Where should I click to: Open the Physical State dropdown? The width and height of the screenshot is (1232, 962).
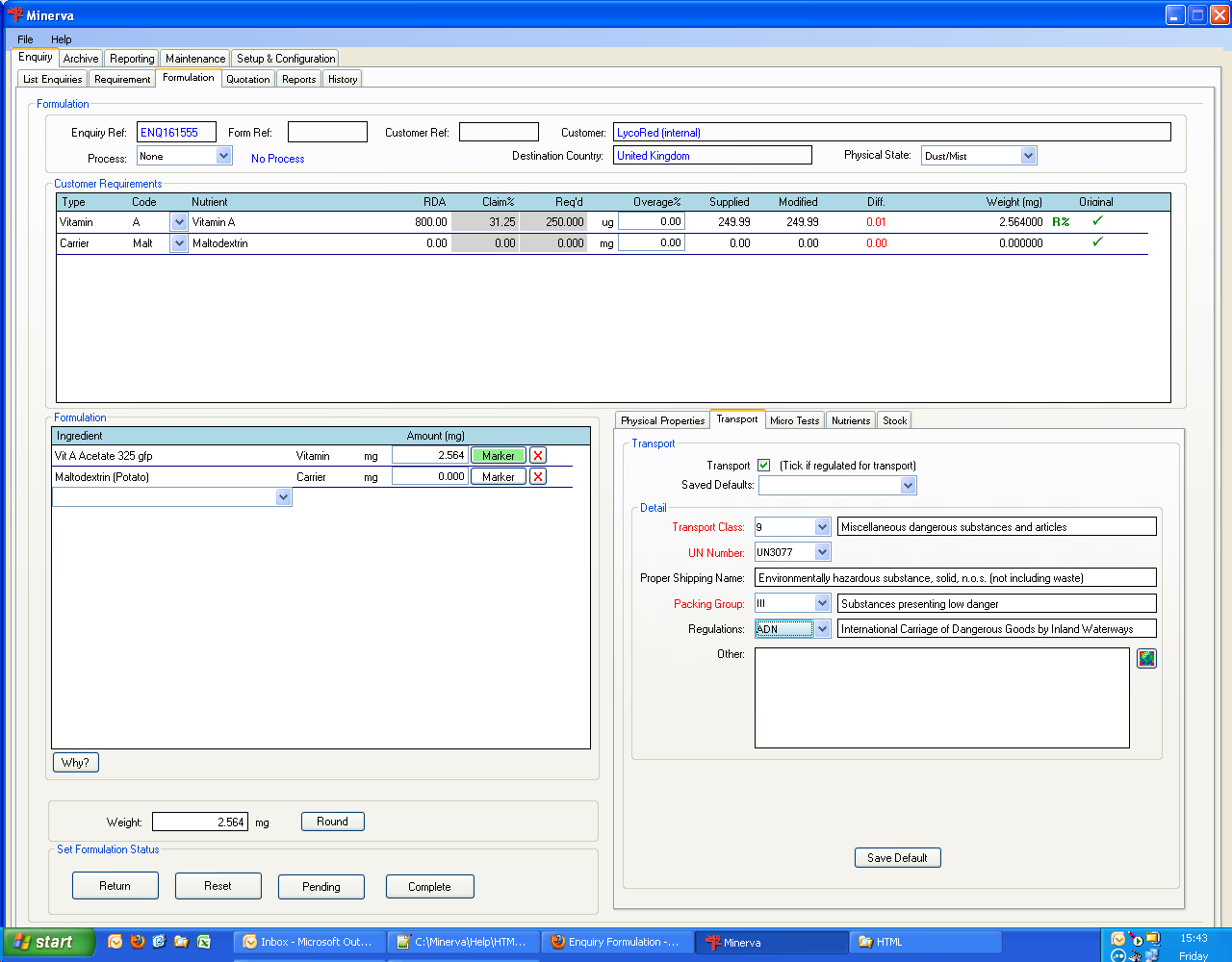point(1029,156)
